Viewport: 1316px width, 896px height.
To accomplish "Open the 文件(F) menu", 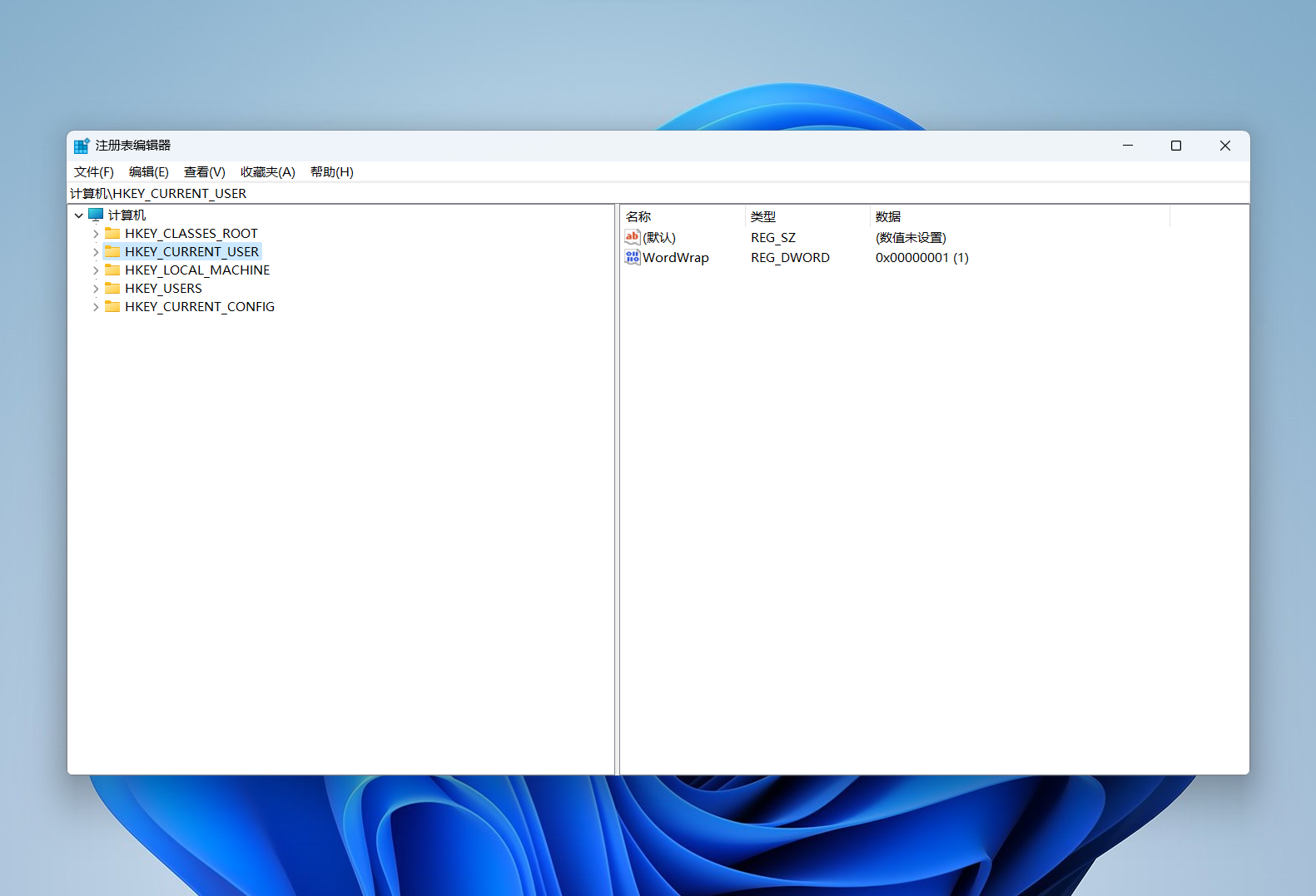I will [94, 171].
